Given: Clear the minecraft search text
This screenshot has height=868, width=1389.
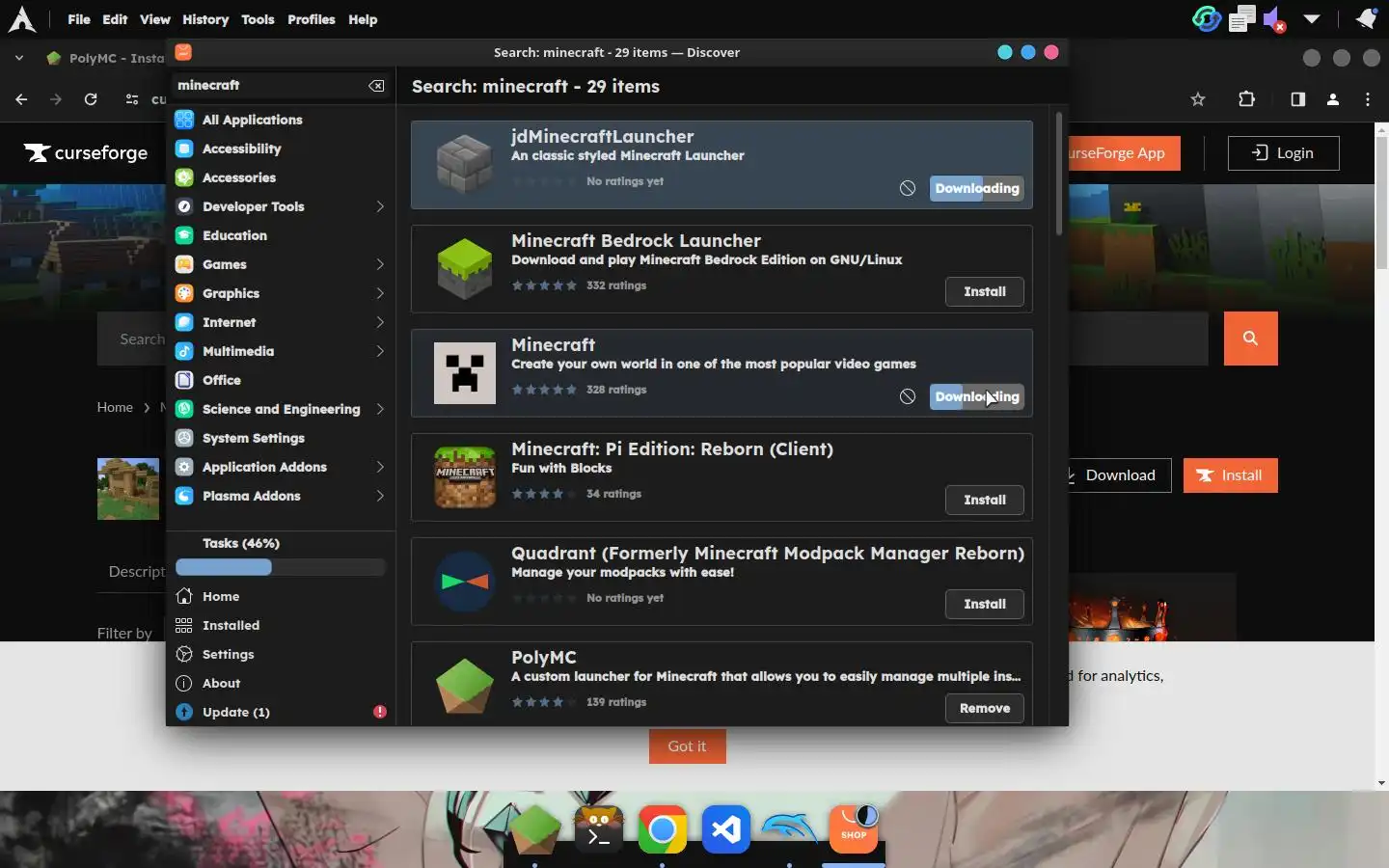Looking at the screenshot, I should pyautogui.click(x=376, y=86).
